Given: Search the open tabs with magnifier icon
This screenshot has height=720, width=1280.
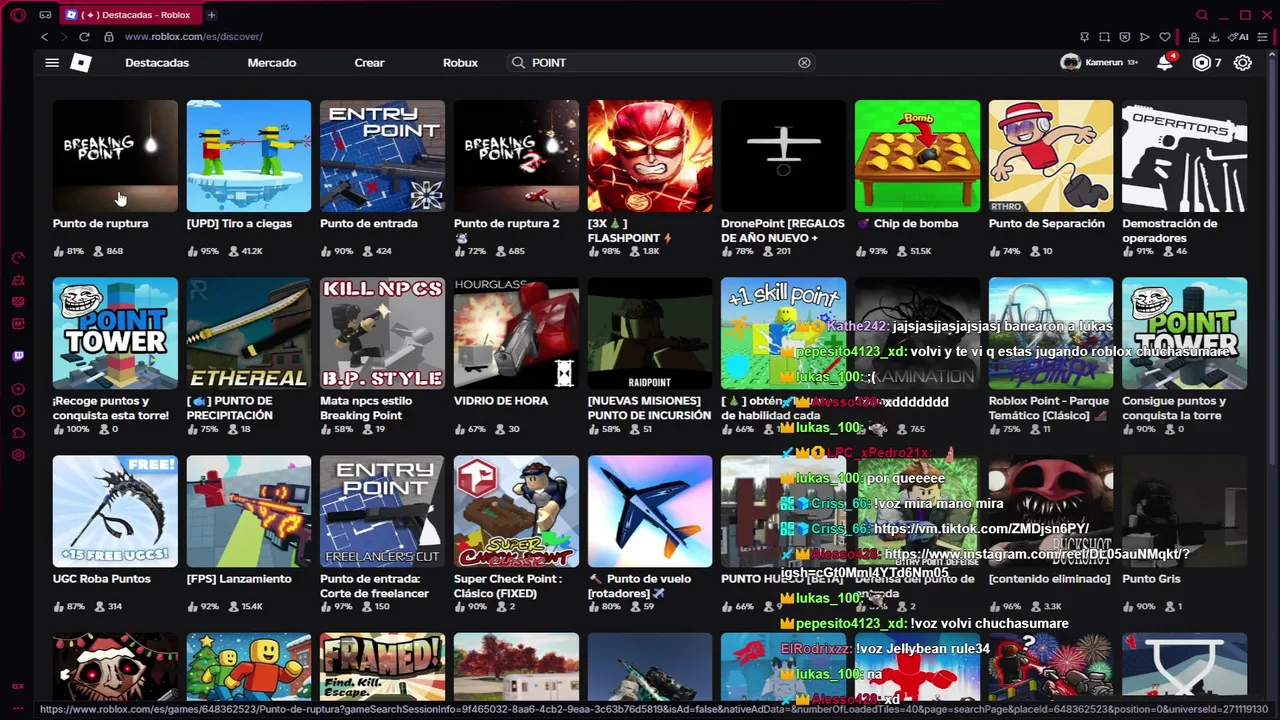Looking at the screenshot, I should 1202,15.
